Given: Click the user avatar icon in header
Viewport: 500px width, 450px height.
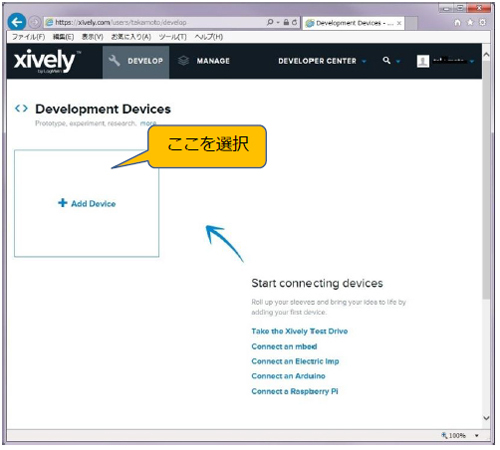Looking at the screenshot, I should tap(423, 61).
